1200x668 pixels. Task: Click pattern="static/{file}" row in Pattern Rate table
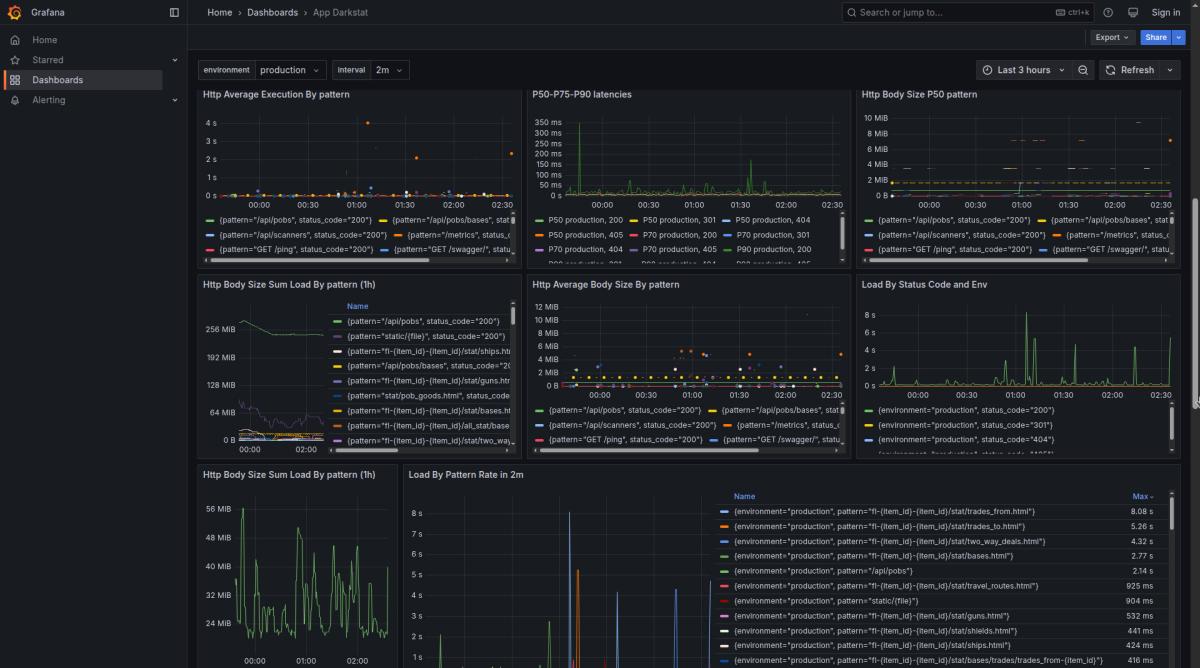click(826, 601)
